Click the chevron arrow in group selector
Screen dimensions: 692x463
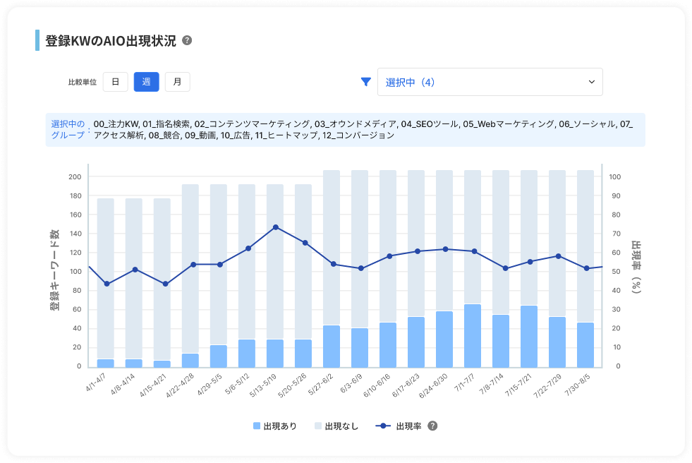[x=591, y=82]
